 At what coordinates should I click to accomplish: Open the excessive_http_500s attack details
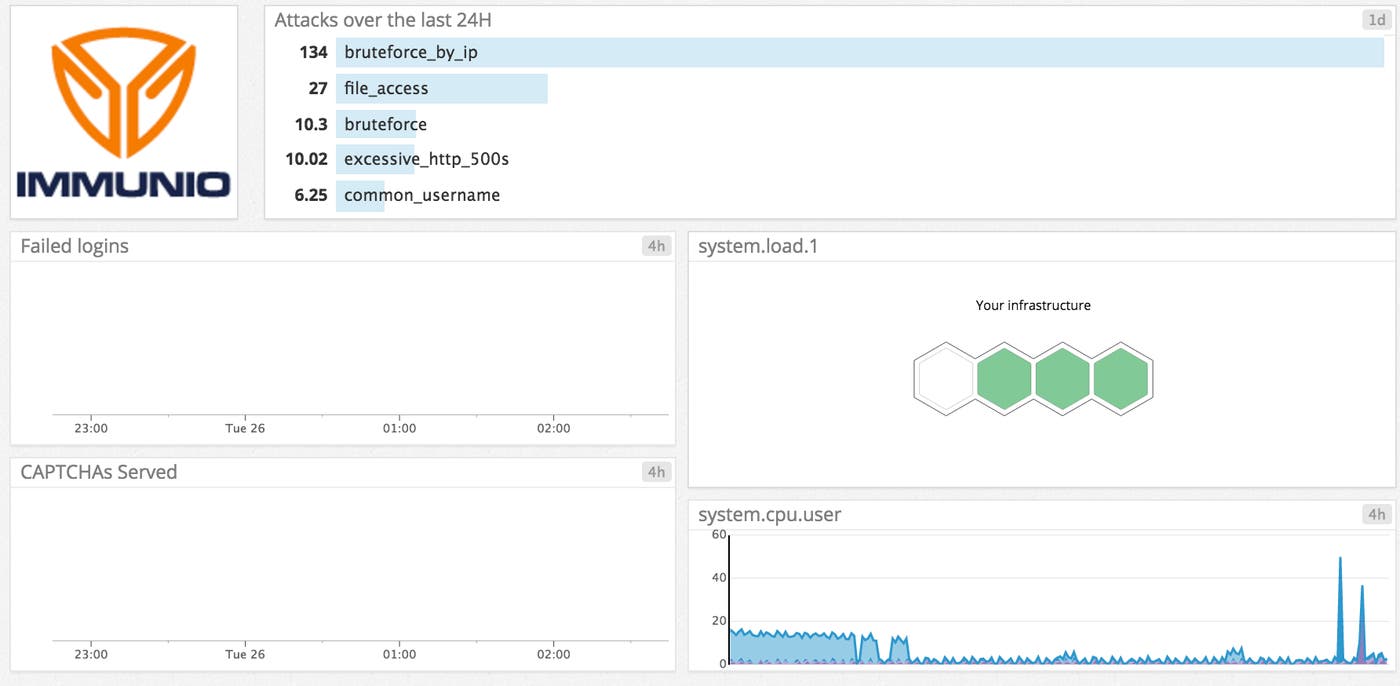425,159
